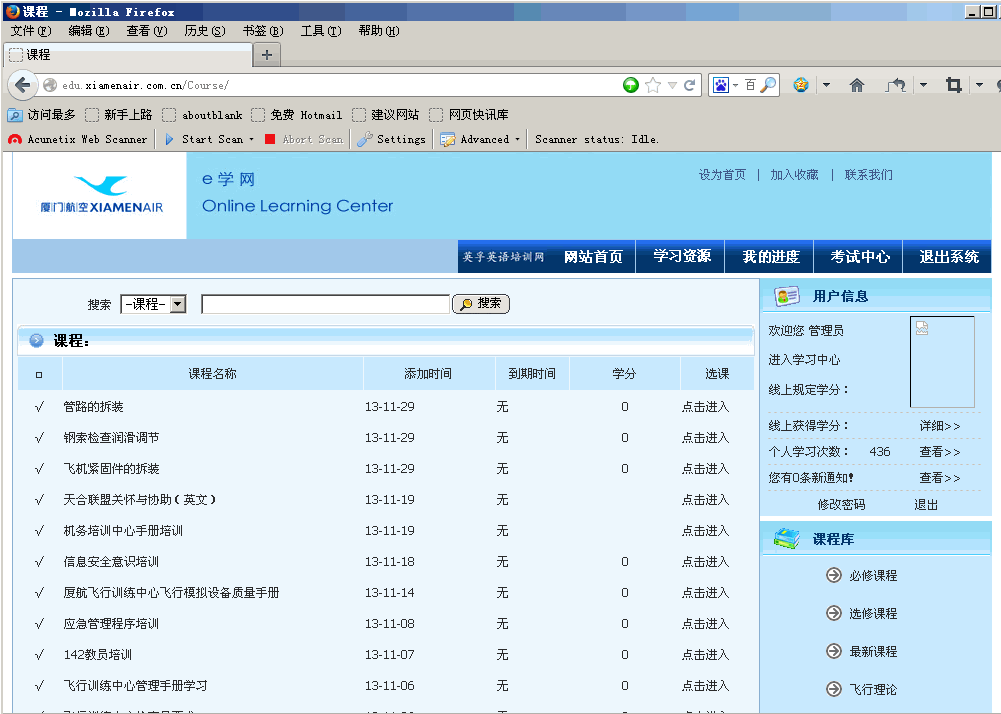The height and width of the screenshot is (714, 1001).
Task: Open the 书签 menu
Action: [x=263, y=31]
